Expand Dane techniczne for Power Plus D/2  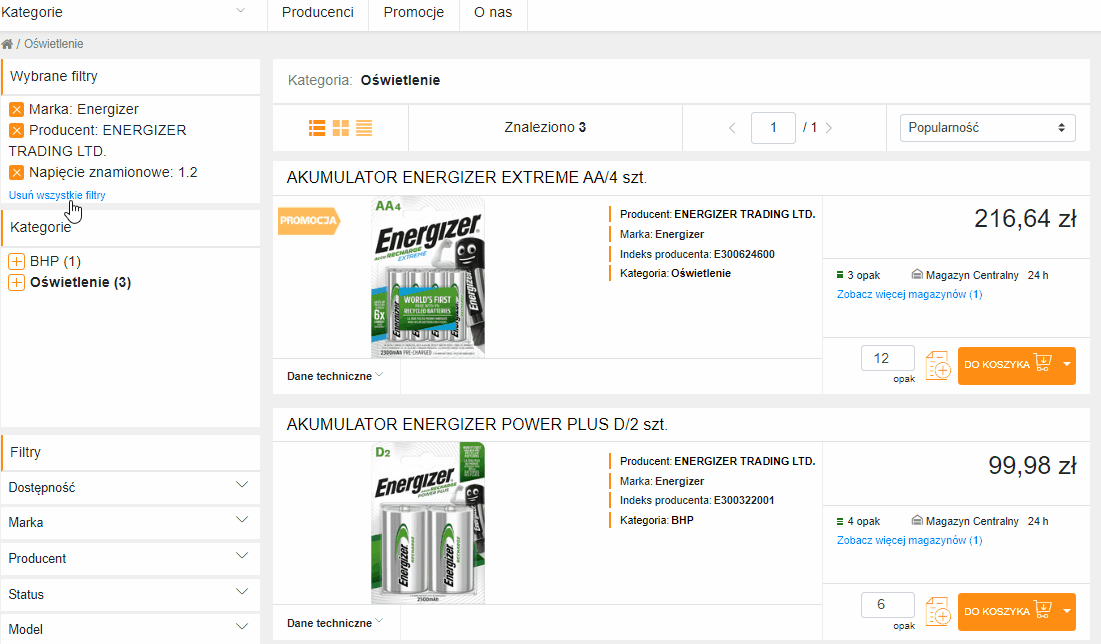coord(335,623)
